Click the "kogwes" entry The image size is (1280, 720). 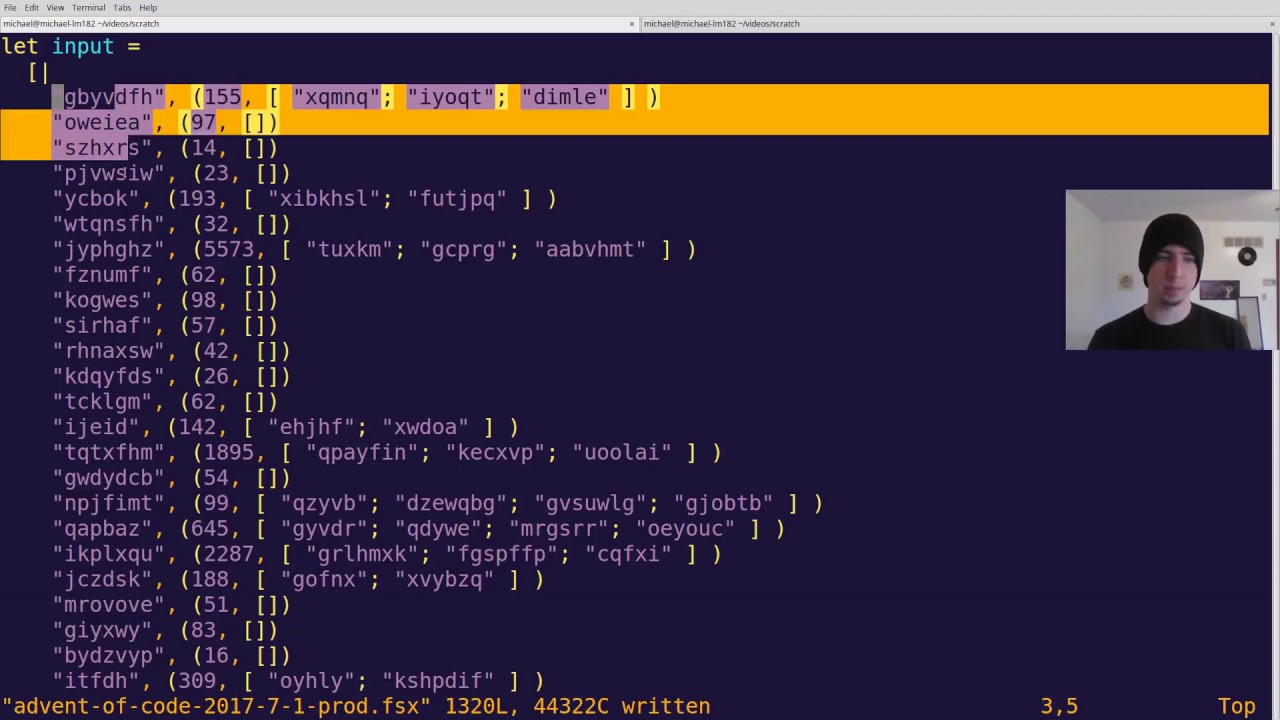point(165,300)
